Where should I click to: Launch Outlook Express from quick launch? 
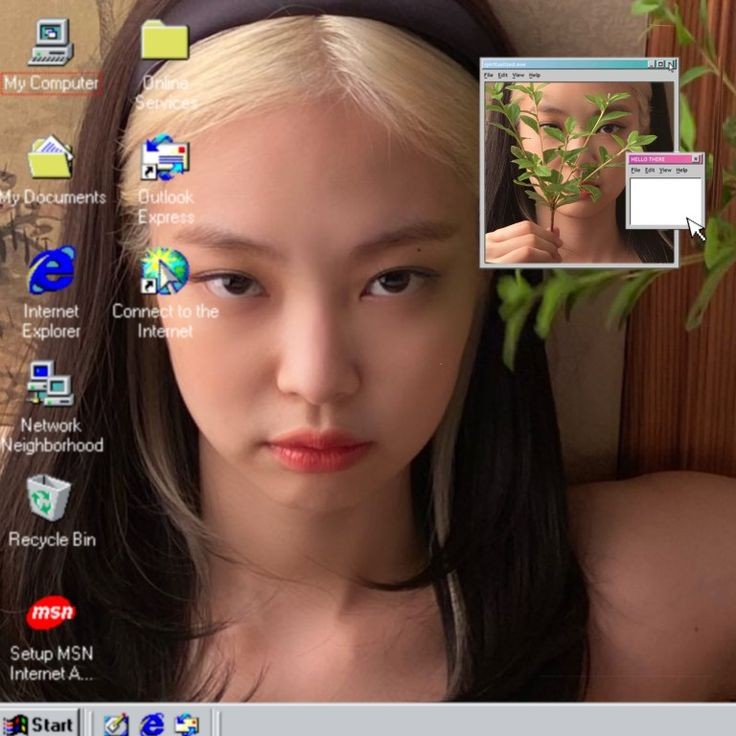tap(187, 725)
